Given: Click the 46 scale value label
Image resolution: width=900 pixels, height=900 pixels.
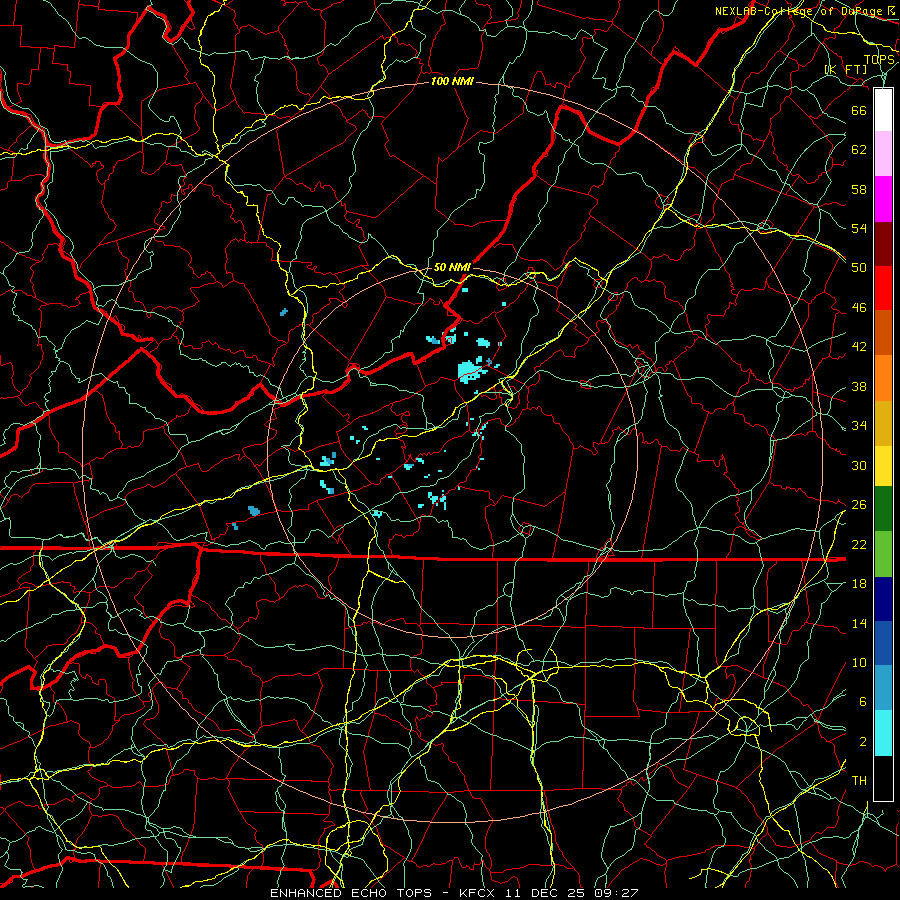Looking at the screenshot, I should click(x=859, y=308).
